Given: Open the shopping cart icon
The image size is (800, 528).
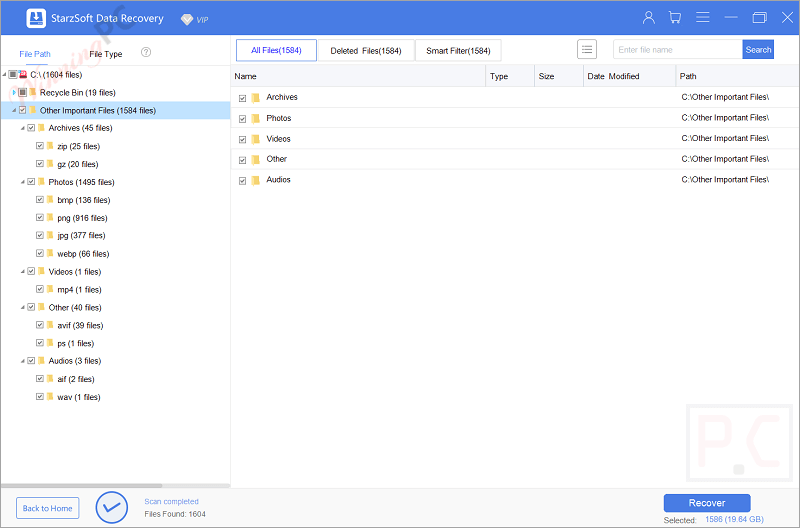Looking at the screenshot, I should click(x=675, y=18).
